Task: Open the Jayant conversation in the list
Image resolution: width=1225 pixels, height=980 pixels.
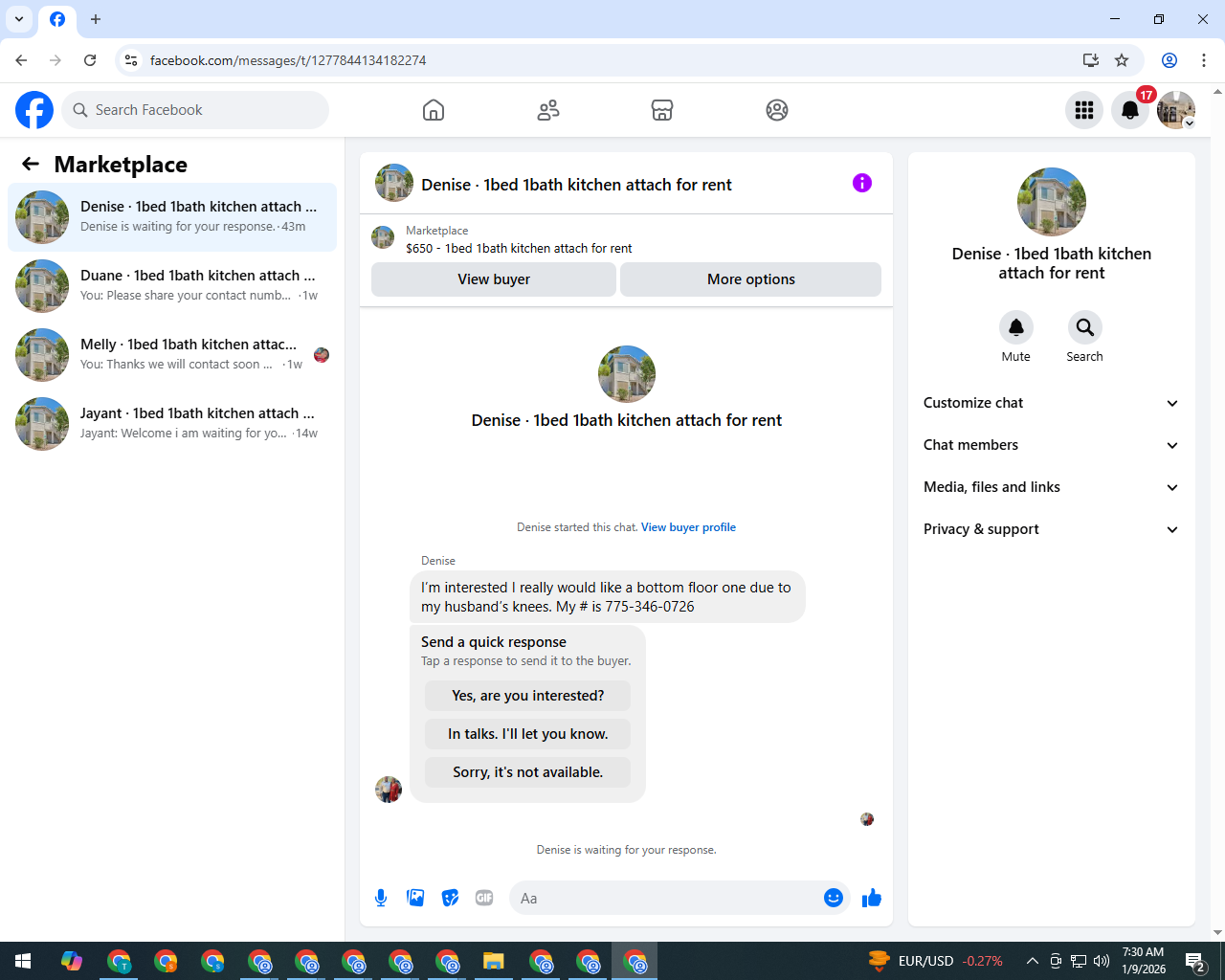Action: 172,424
